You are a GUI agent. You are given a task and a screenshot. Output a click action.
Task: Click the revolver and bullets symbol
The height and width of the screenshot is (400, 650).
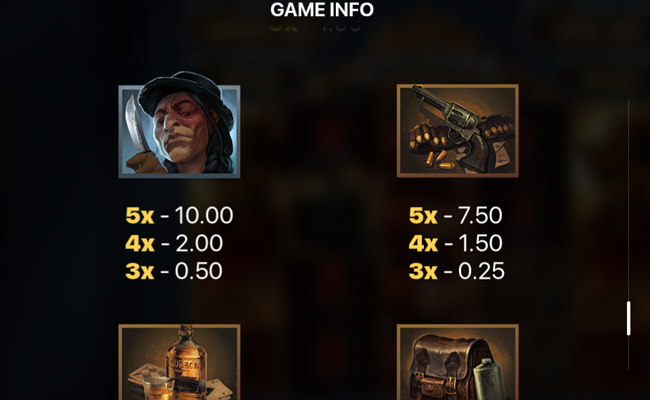458,131
